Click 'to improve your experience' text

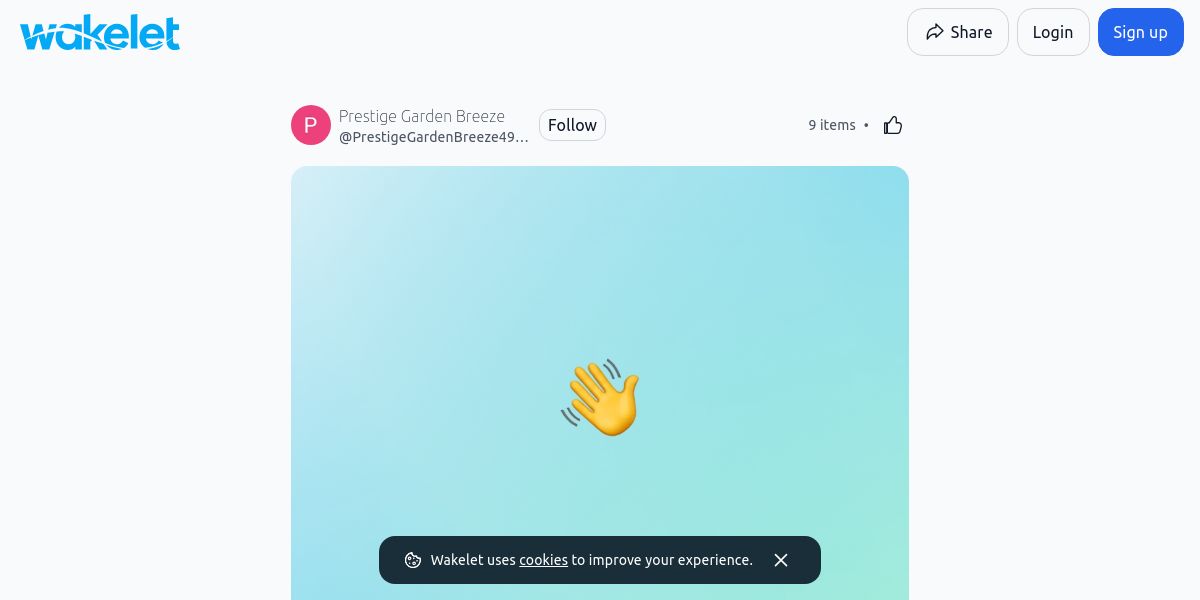click(x=662, y=560)
